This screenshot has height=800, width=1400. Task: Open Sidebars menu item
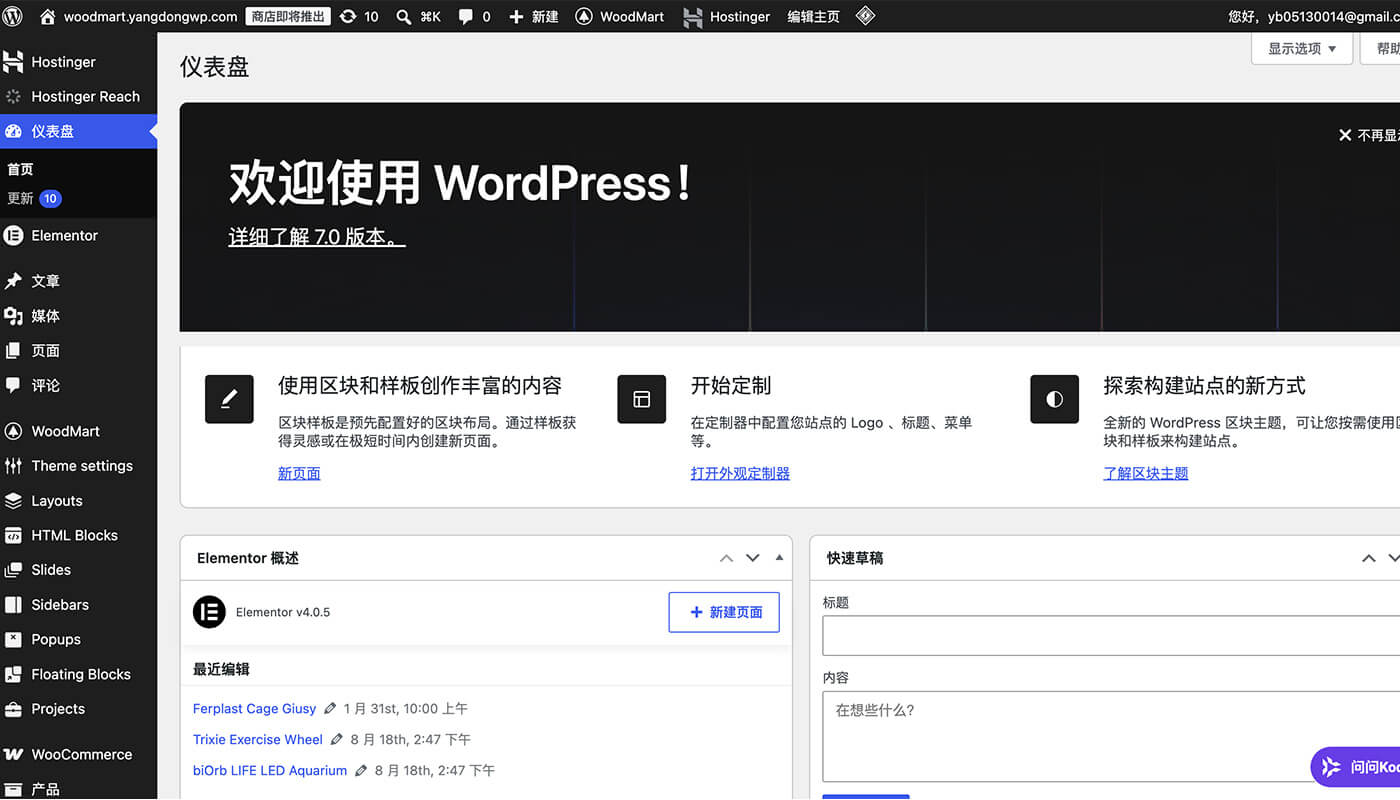pos(78,605)
